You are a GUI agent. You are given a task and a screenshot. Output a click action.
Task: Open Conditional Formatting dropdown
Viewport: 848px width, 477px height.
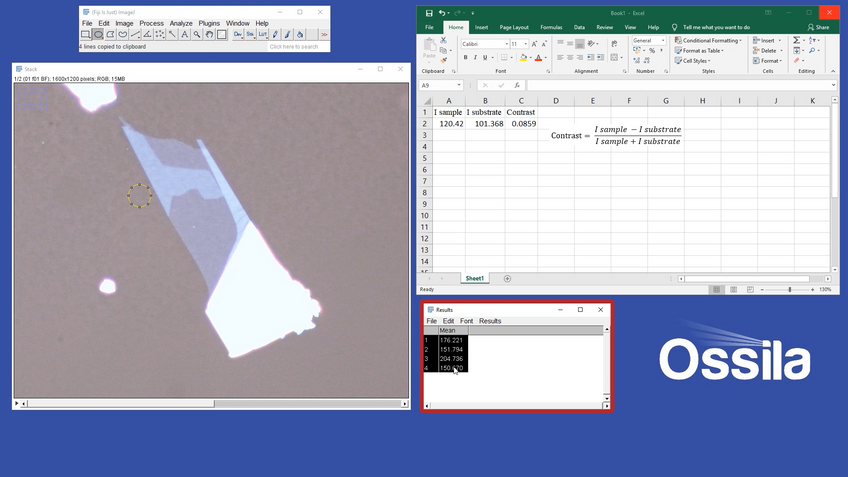point(708,41)
